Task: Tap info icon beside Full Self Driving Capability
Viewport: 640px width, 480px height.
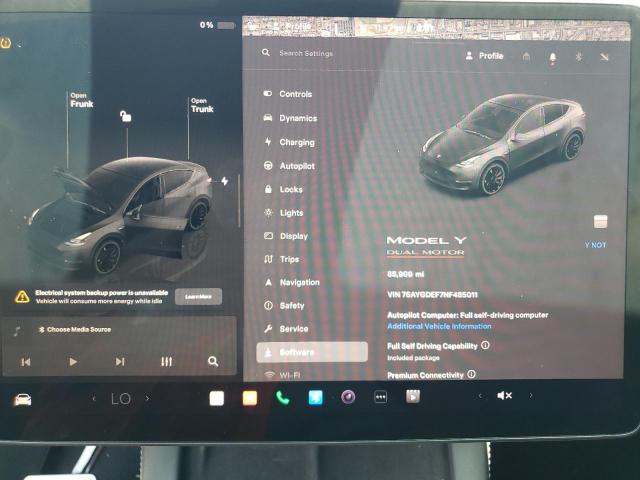Action: click(485, 345)
